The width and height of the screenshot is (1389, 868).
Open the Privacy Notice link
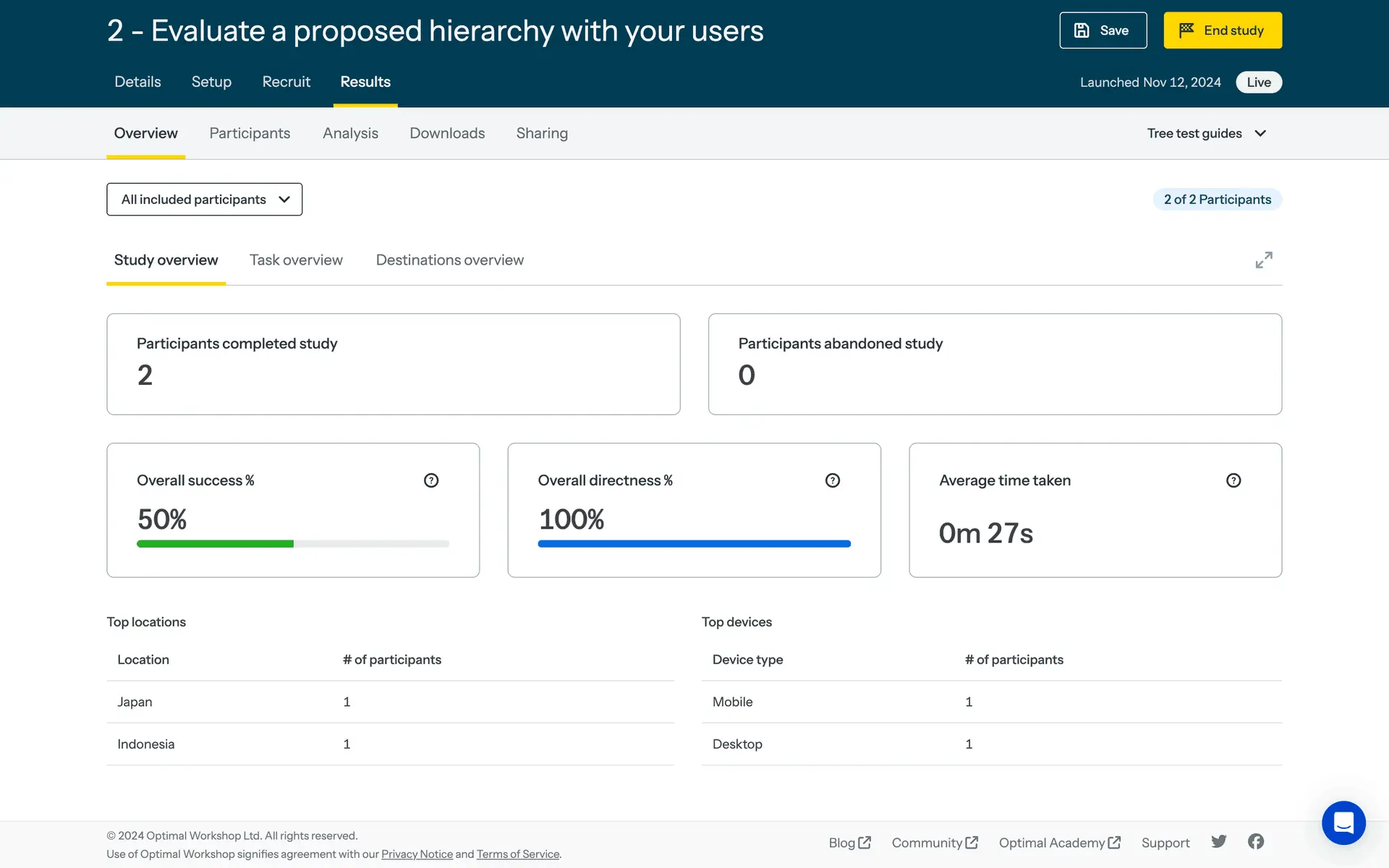tap(417, 854)
